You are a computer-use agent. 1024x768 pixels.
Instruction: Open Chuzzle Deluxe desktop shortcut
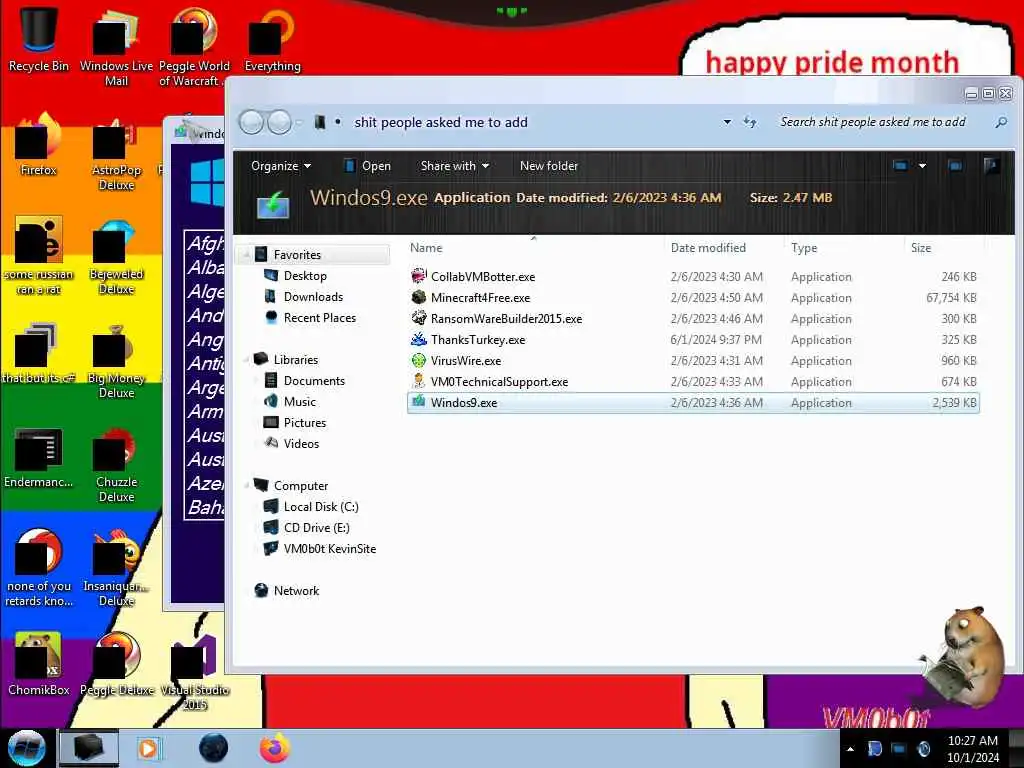tap(116, 464)
